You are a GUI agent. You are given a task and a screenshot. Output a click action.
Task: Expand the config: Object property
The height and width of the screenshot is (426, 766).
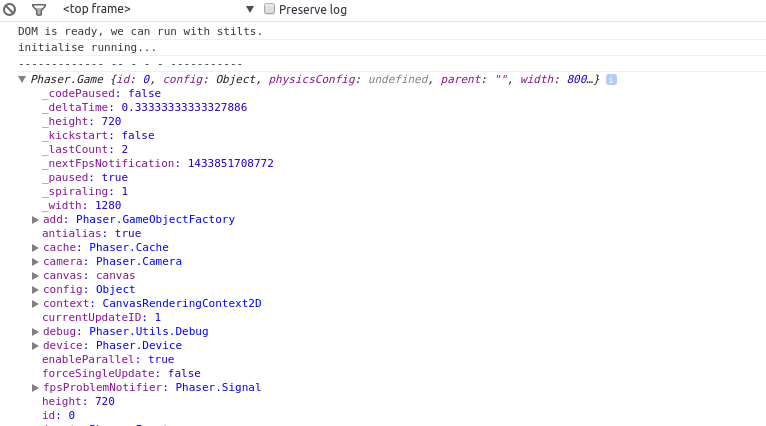click(35, 290)
